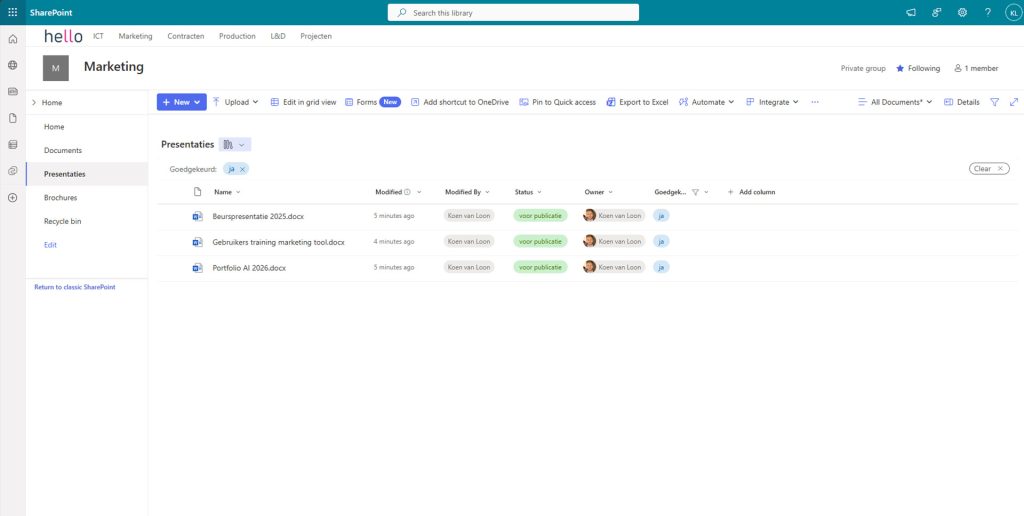Click owner avatar in Portfolio AI 2026 row
The height and width of the screenshot is (516, 1024).
590,266
